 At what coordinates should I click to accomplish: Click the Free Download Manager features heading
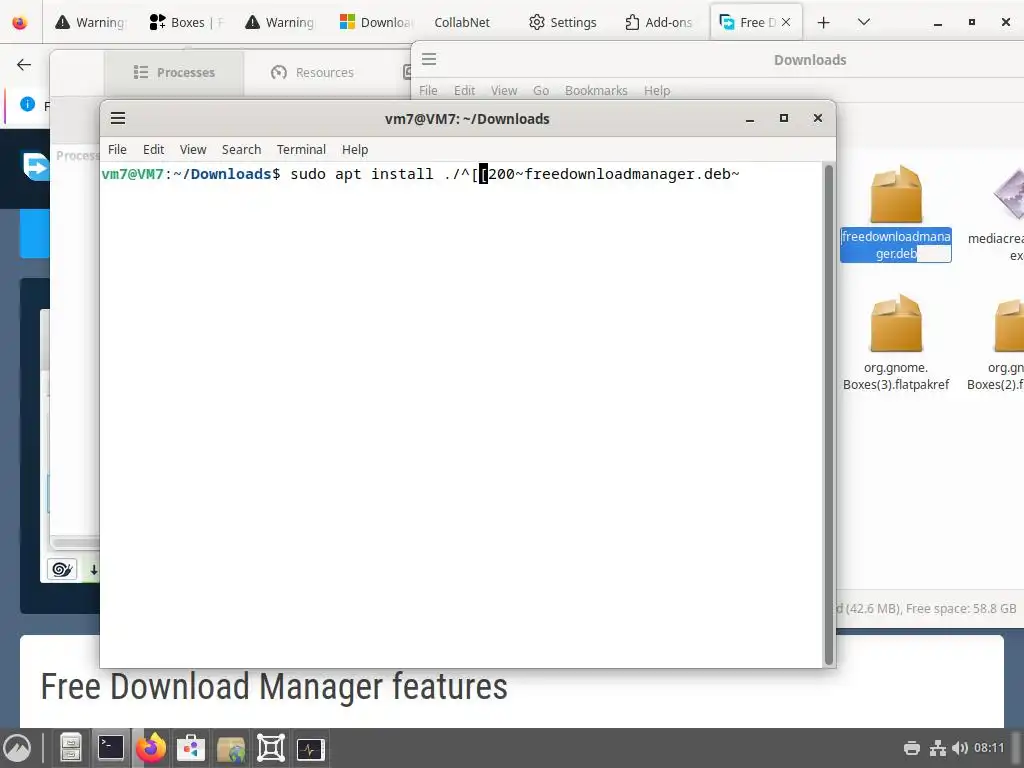274,686
